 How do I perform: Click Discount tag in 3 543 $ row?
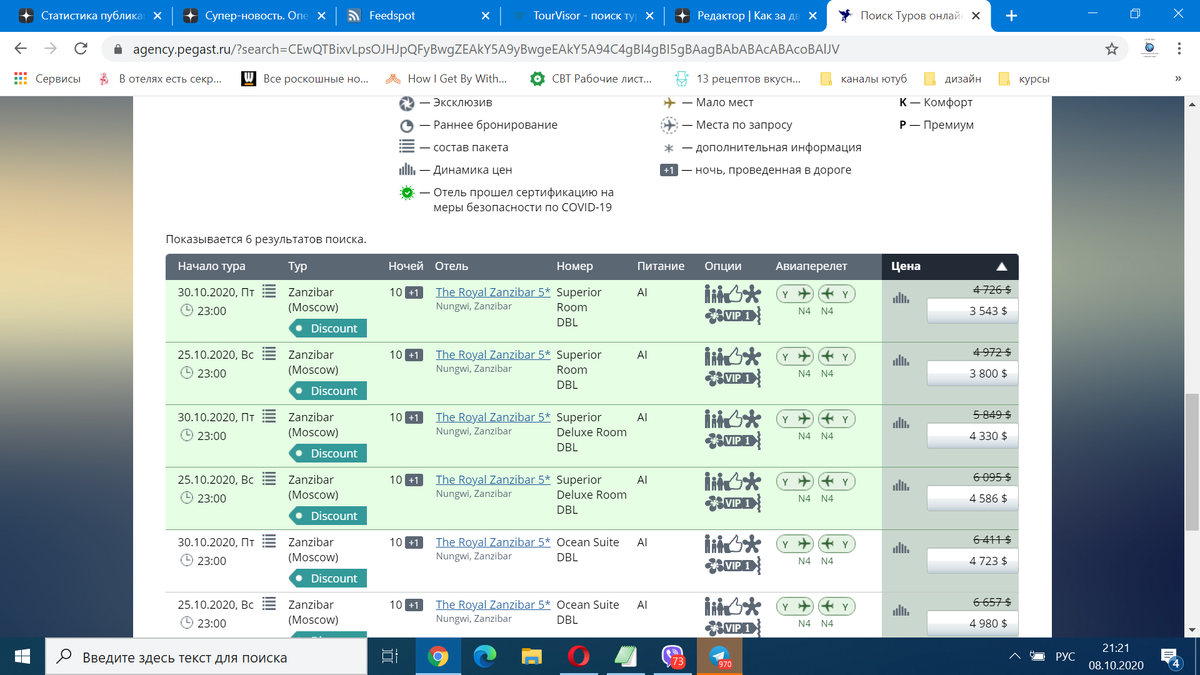tap(327, 328)
